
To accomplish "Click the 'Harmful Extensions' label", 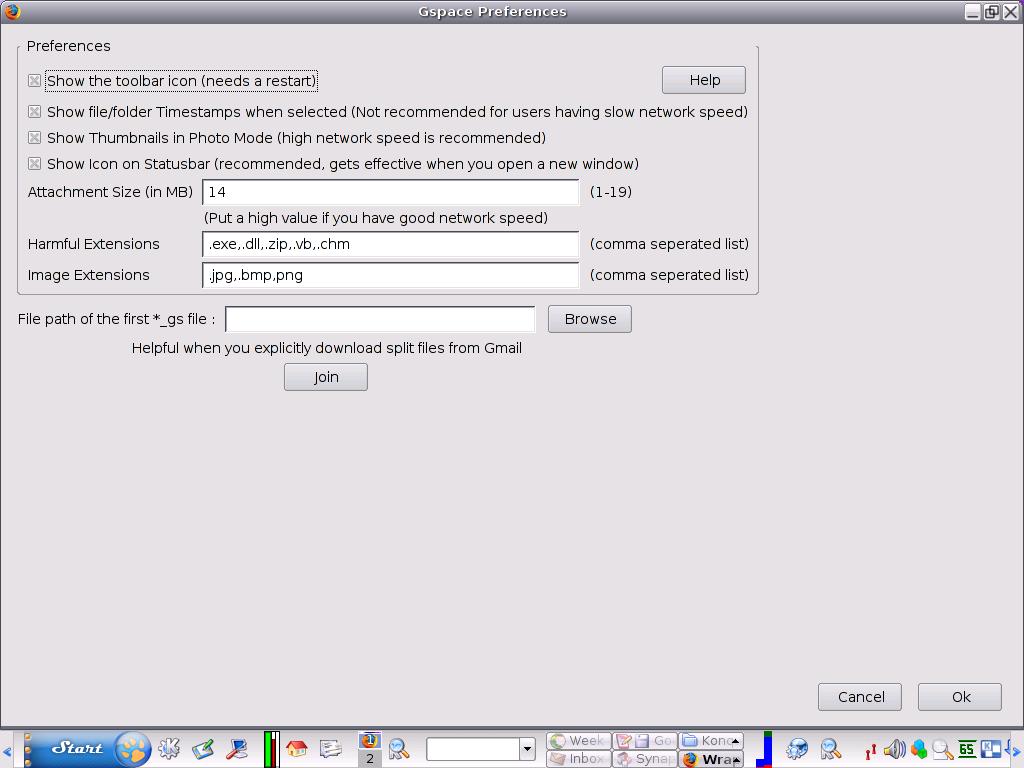I will click(93, 244).
